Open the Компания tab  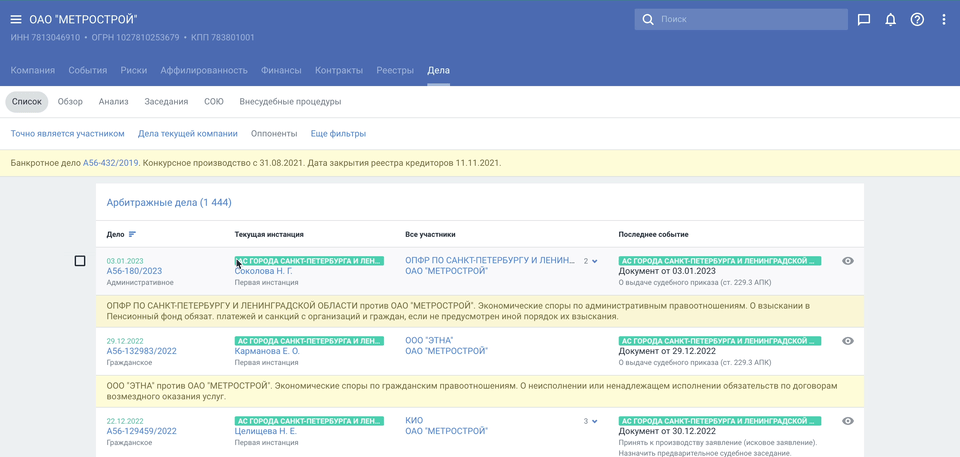click(x=32, y=70)
